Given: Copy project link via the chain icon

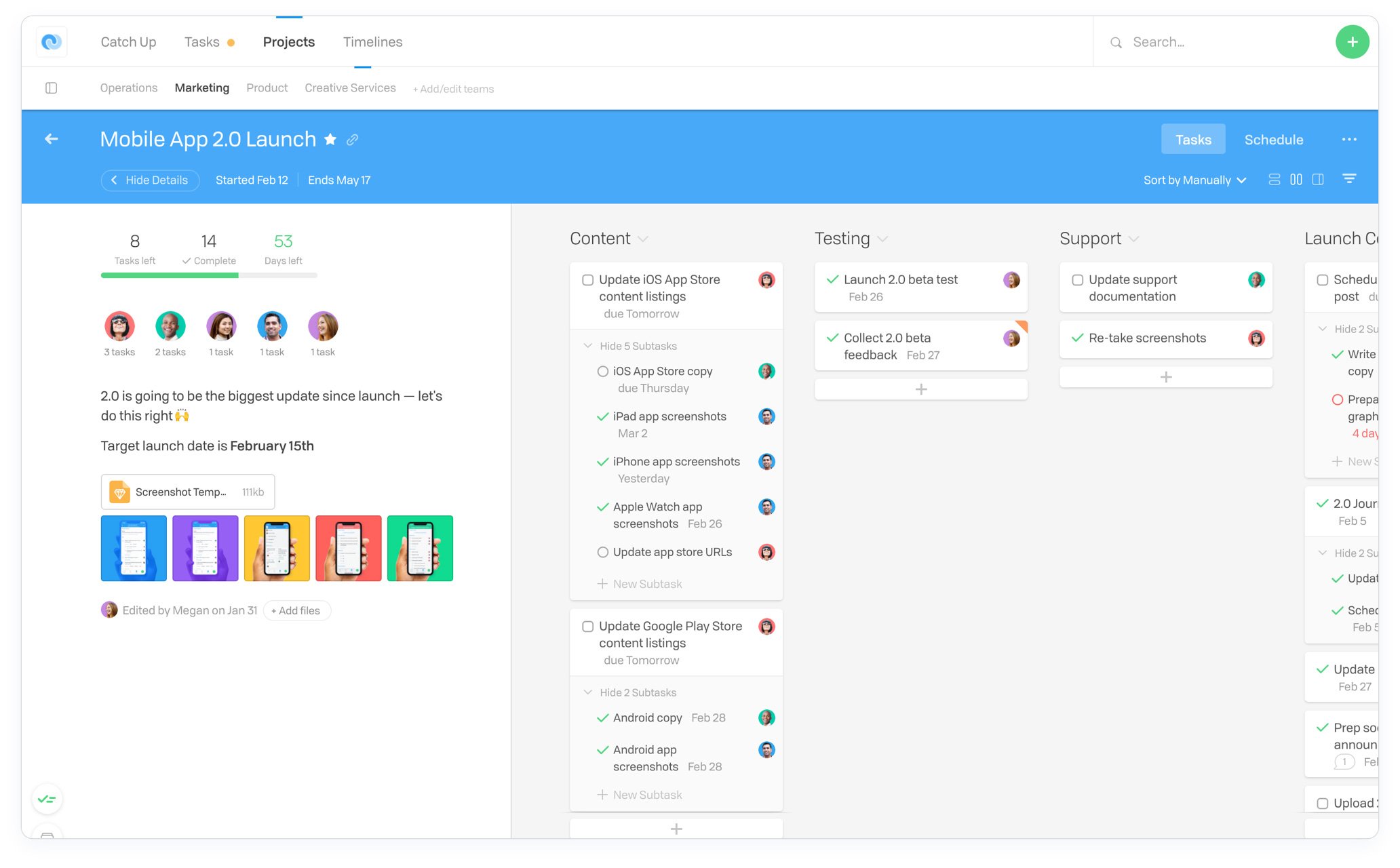Looking at the screenshot, I should coord(352,140).
